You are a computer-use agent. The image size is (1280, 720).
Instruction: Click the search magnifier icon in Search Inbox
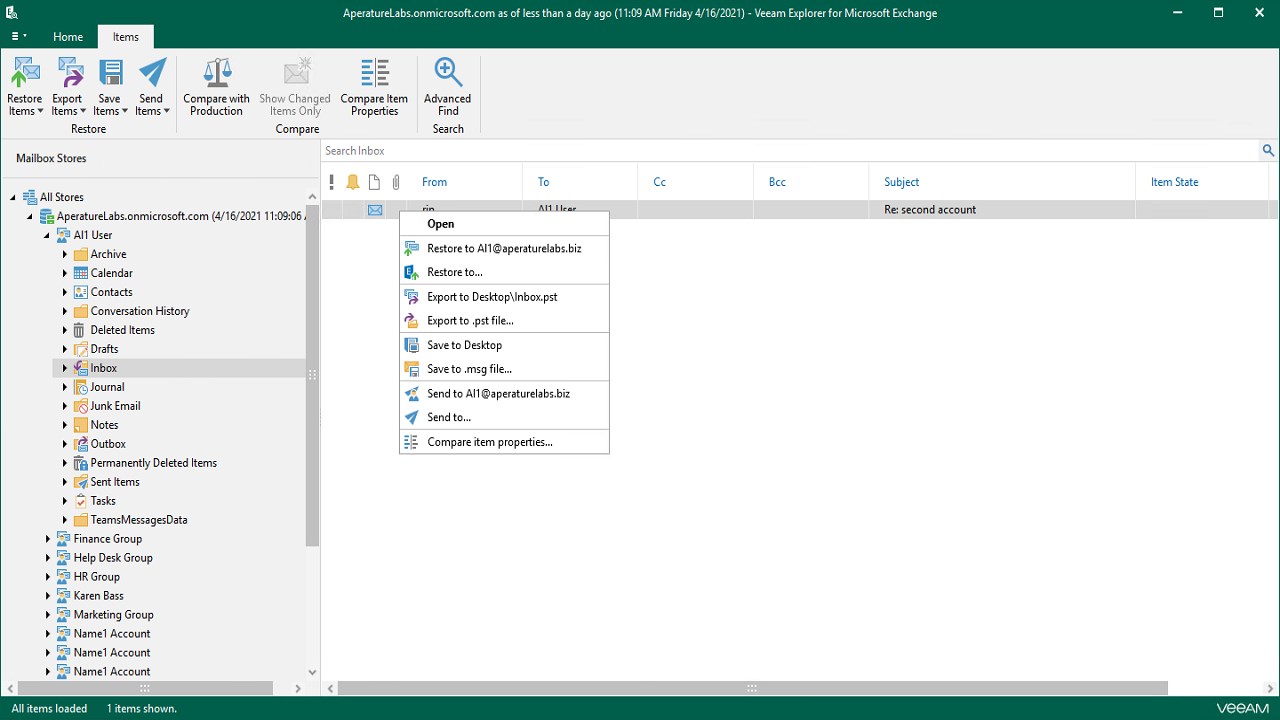pos(1268,151)
